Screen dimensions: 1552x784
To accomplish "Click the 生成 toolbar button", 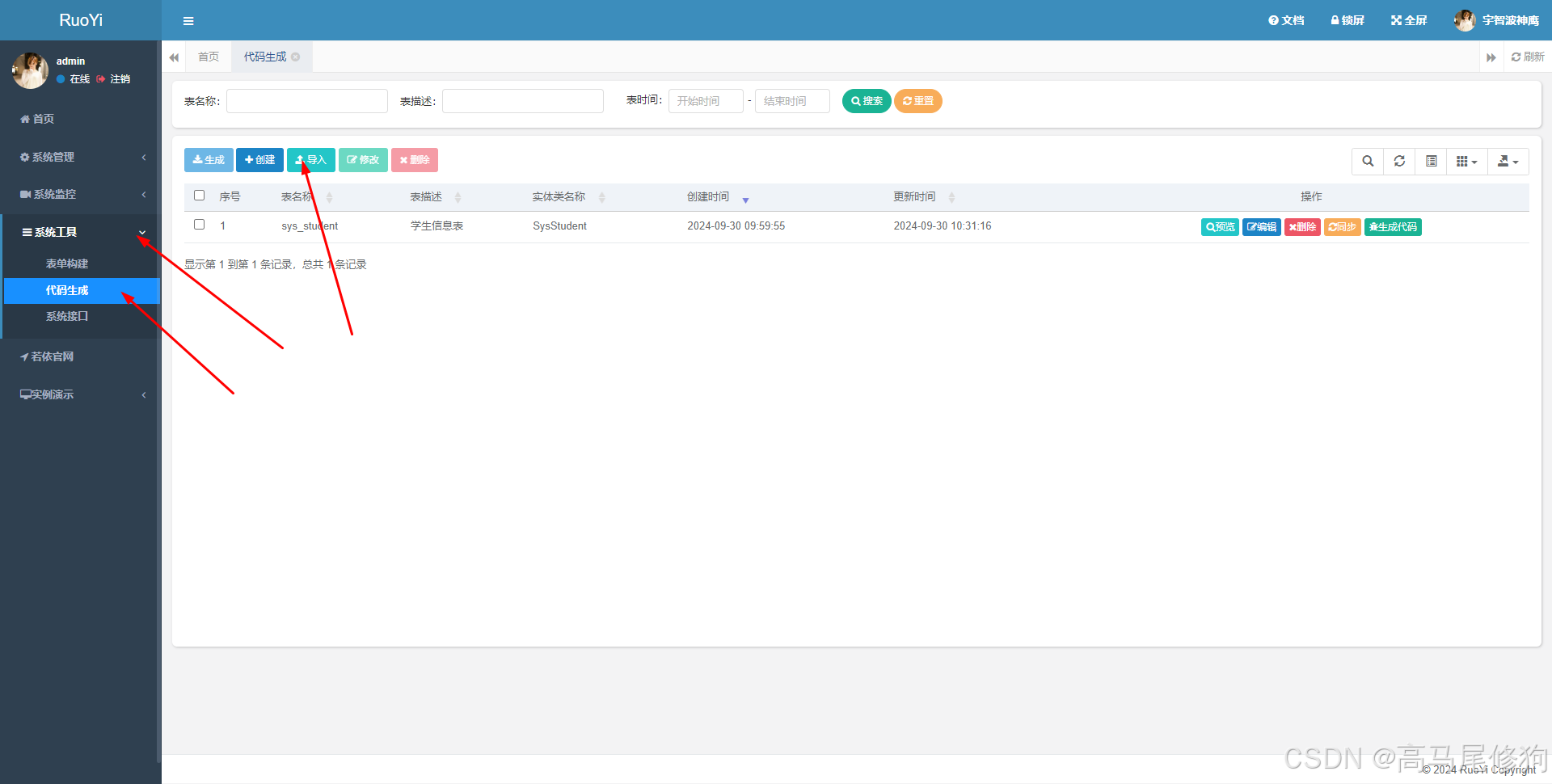I will [209, 160].
